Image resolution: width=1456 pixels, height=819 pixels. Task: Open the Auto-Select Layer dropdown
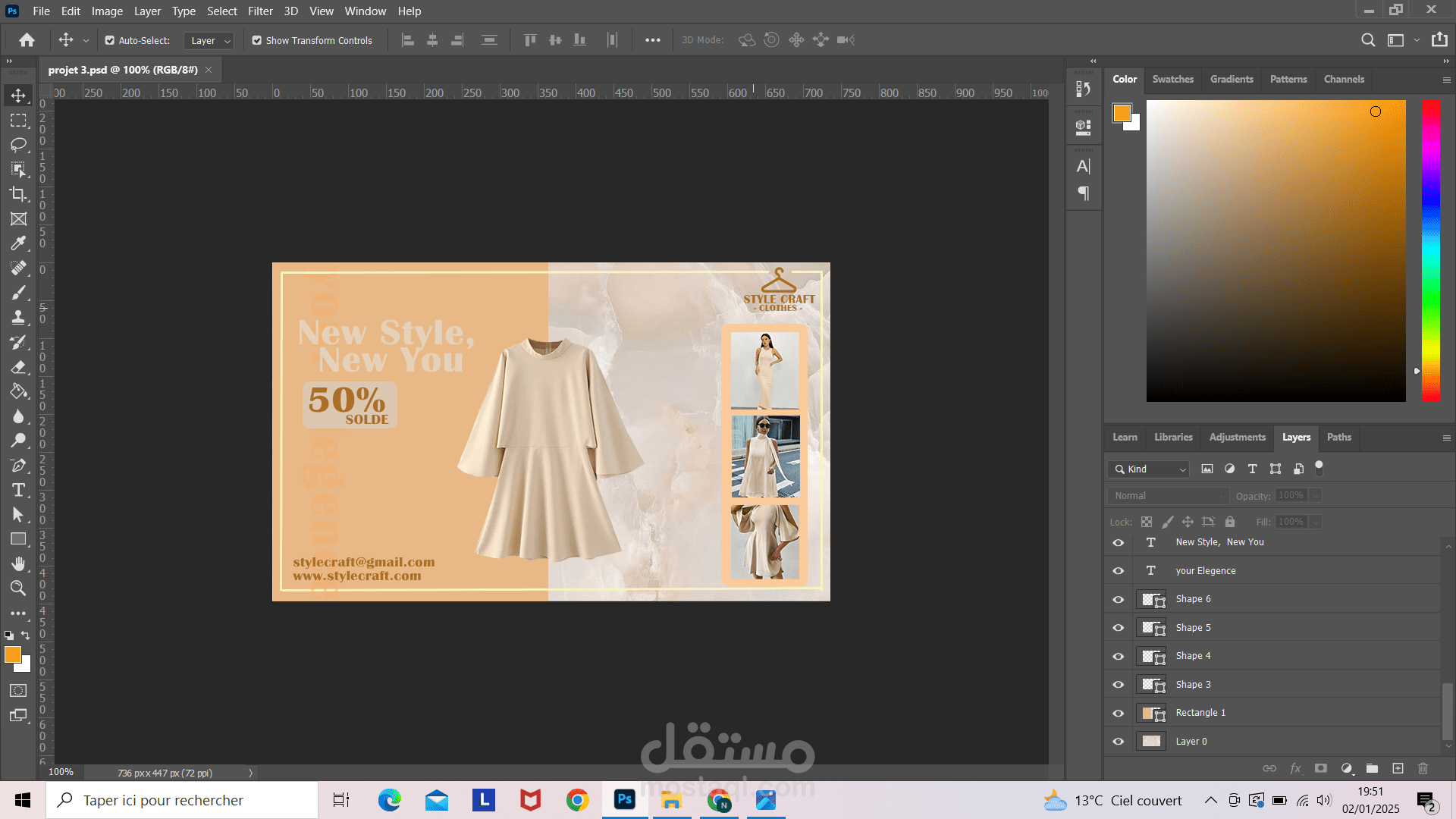(210, 40)
